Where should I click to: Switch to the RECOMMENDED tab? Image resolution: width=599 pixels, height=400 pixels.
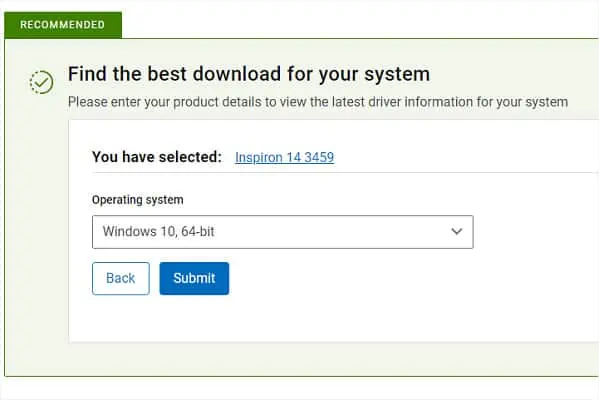point(63,25)
